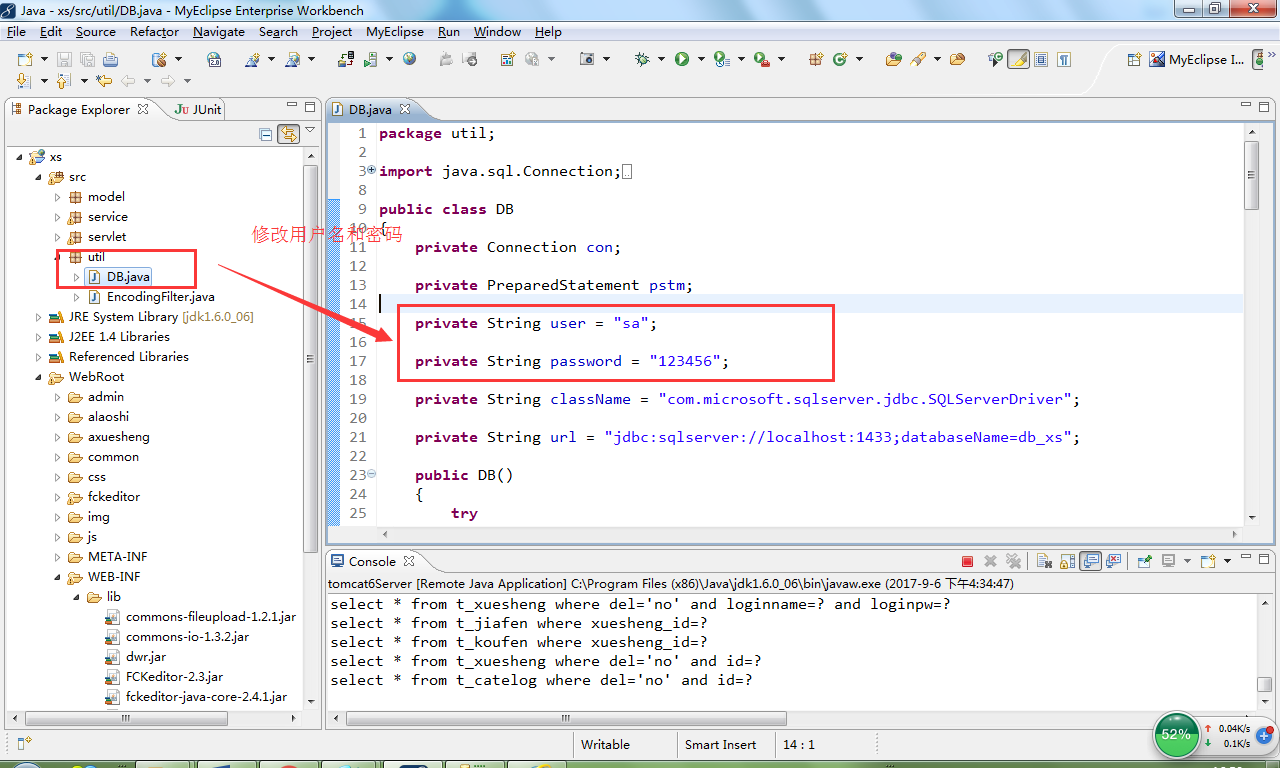Click the Open Perspective icon

coord(1134,60)
